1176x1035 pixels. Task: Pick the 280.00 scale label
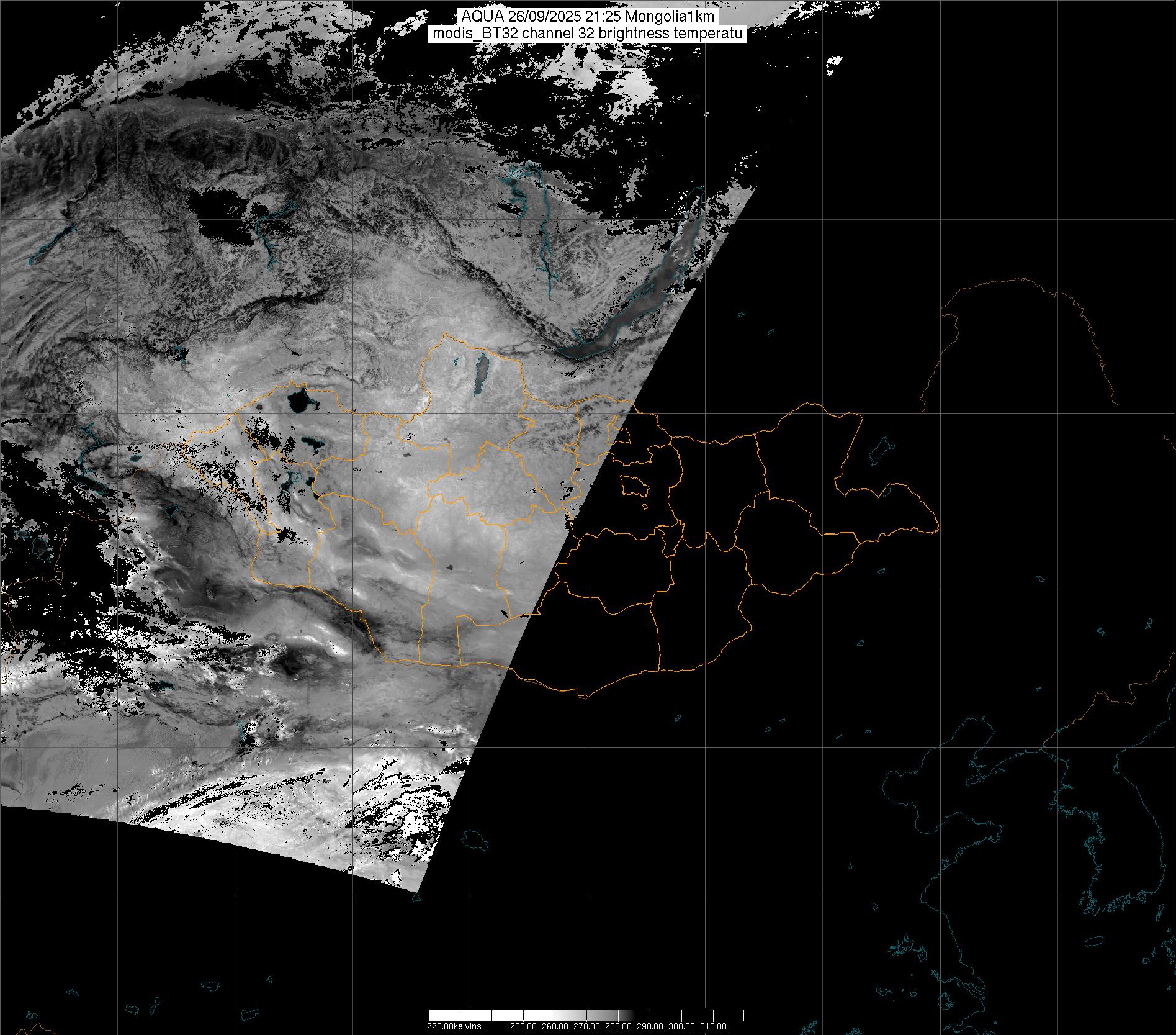point(617,1026)
